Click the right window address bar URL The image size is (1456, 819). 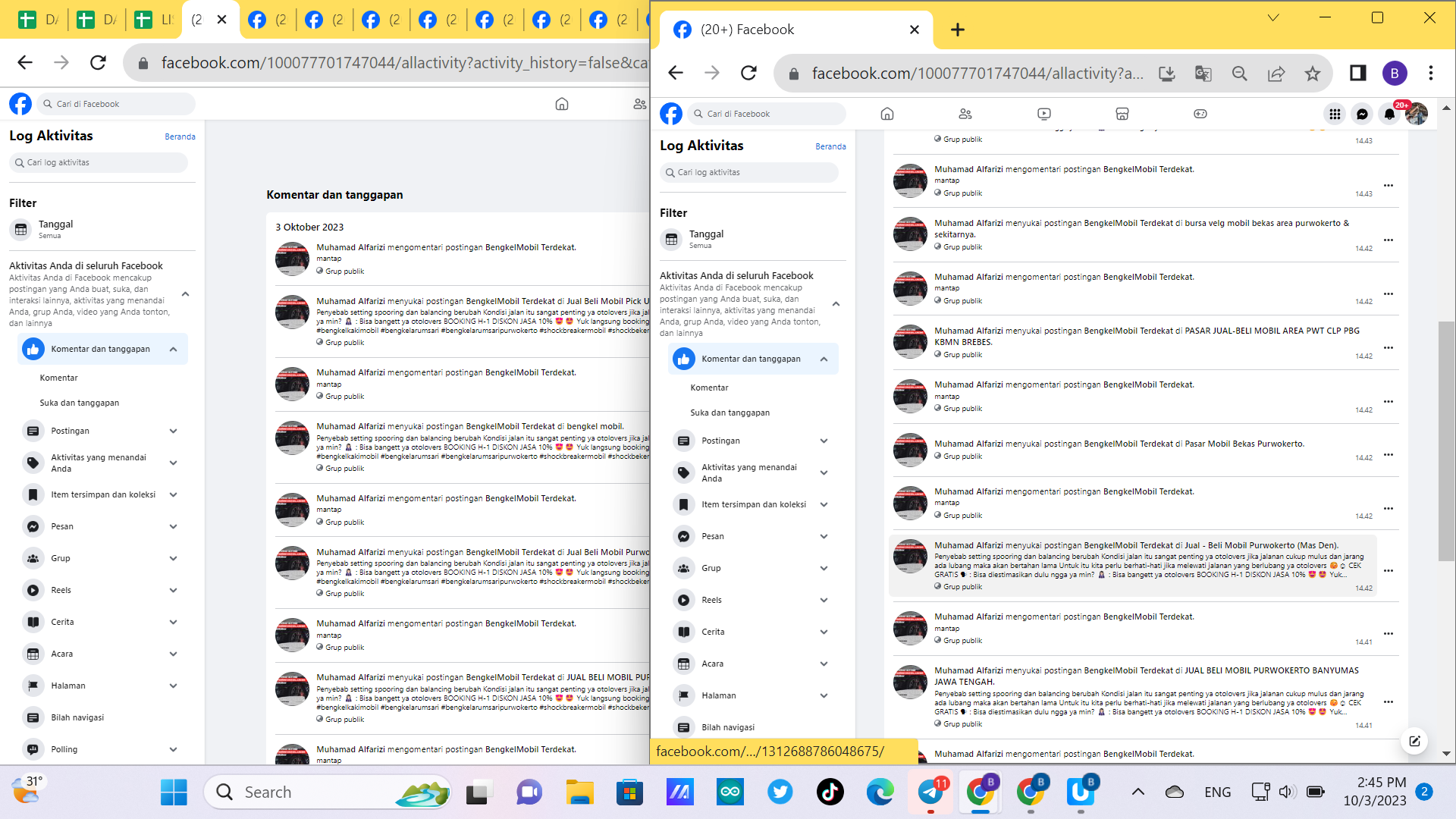coord(977,74)
